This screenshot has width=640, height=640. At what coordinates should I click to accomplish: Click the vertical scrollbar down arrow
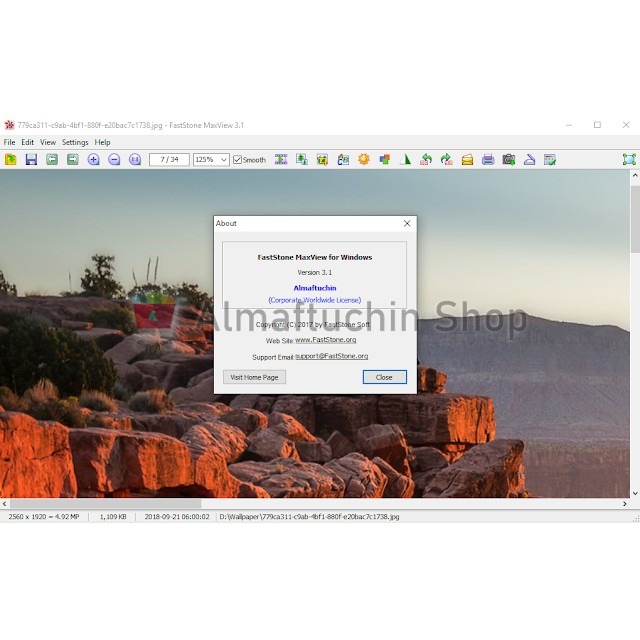point(635,493)
